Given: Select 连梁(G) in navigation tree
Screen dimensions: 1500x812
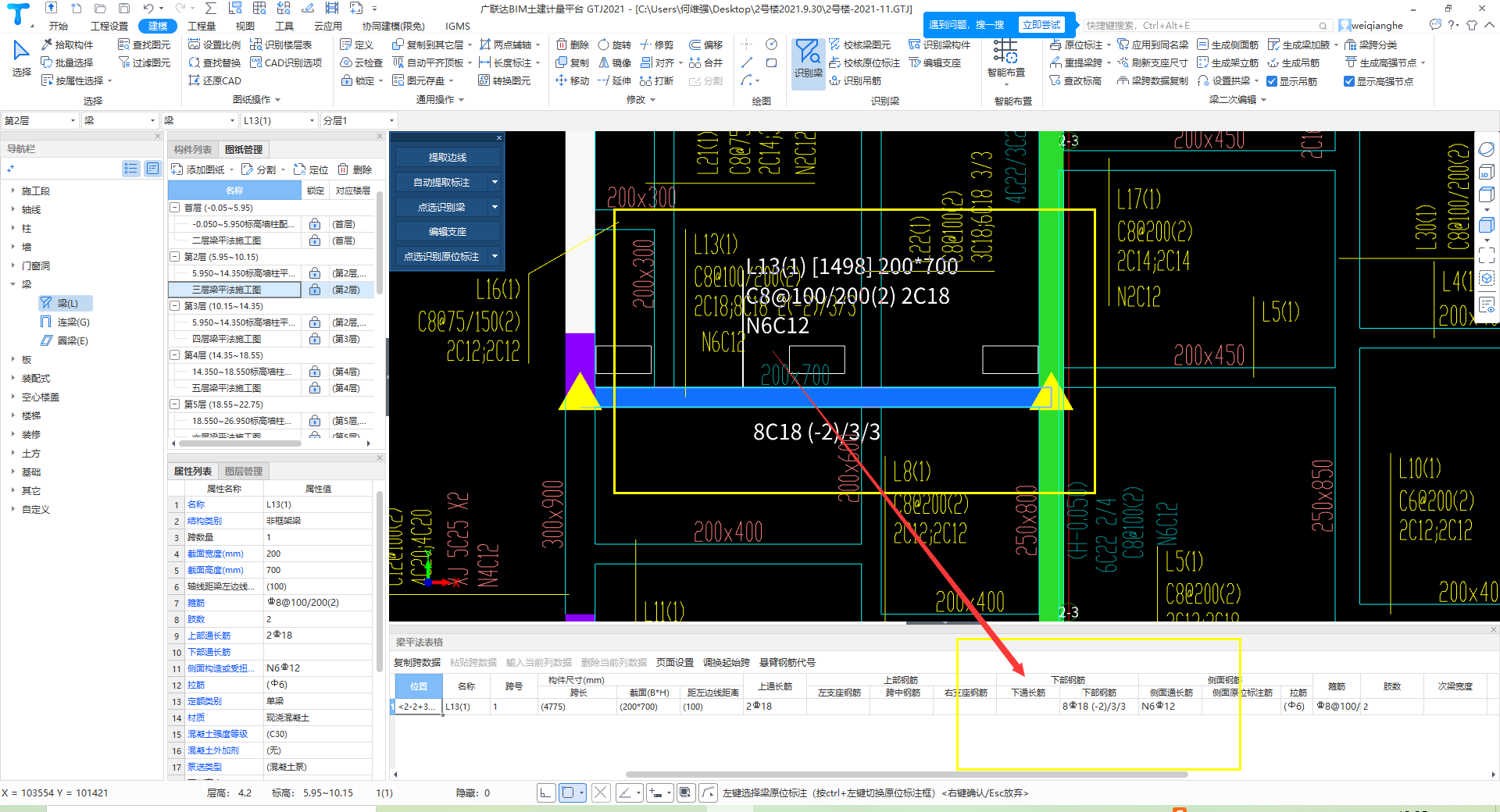Looking at the screenshot, I should point(73,322).
